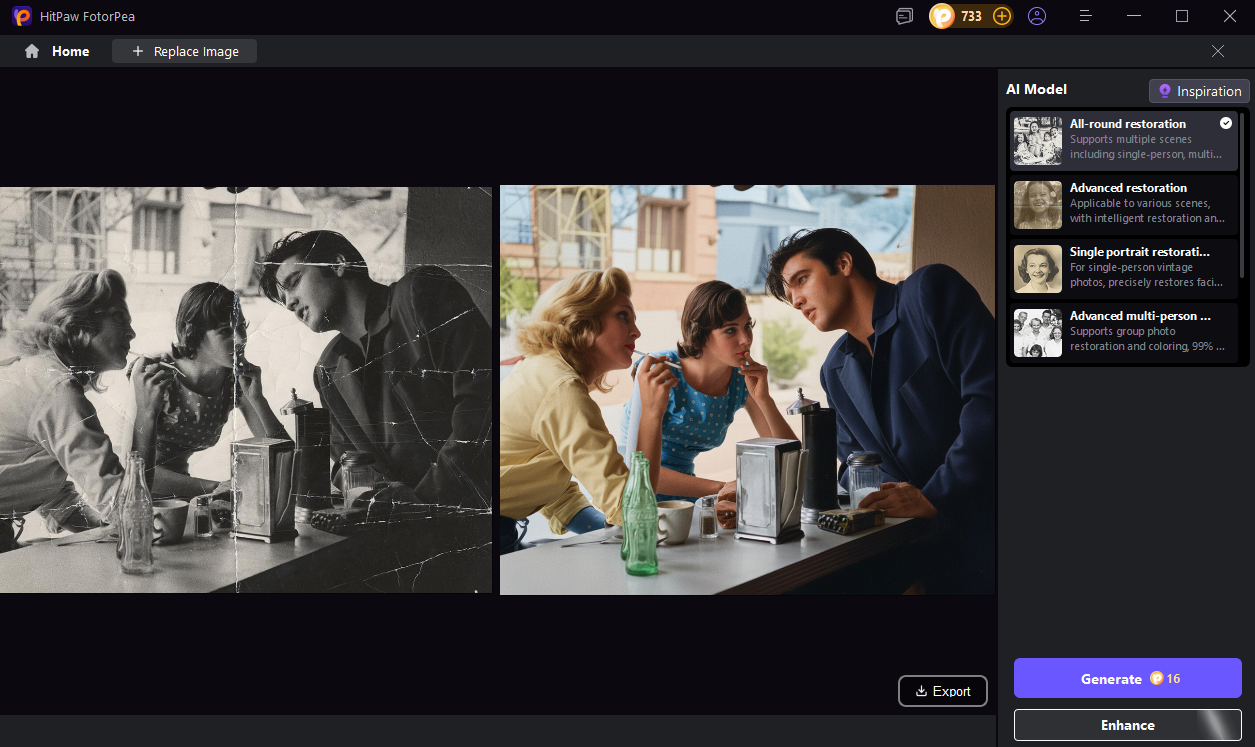Click the checkmark on All-round restoration
The image size is (1255, 747).
click(x=1226, y=122)
